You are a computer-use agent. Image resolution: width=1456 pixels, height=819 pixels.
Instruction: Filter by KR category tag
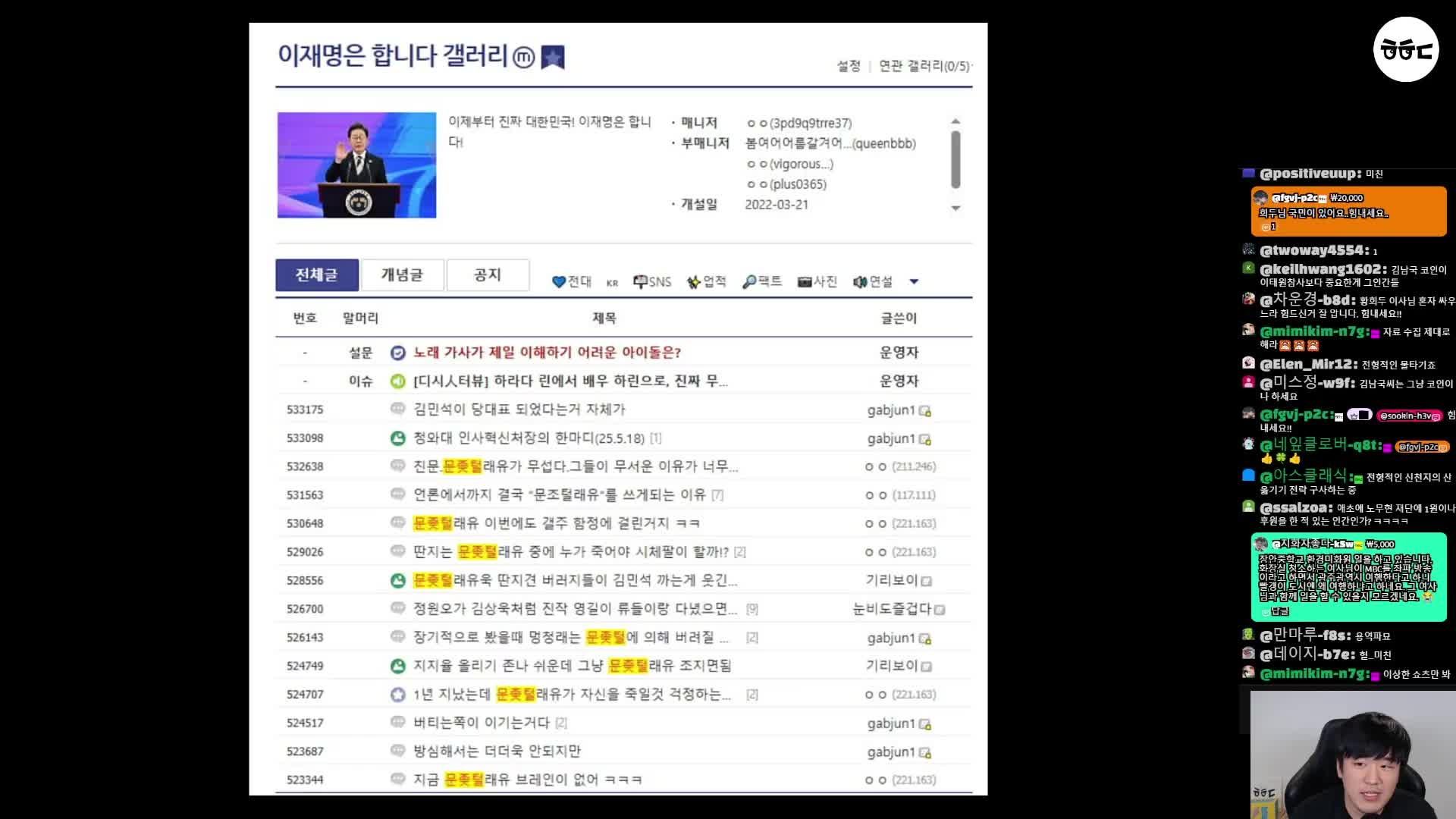coord(612,283)
